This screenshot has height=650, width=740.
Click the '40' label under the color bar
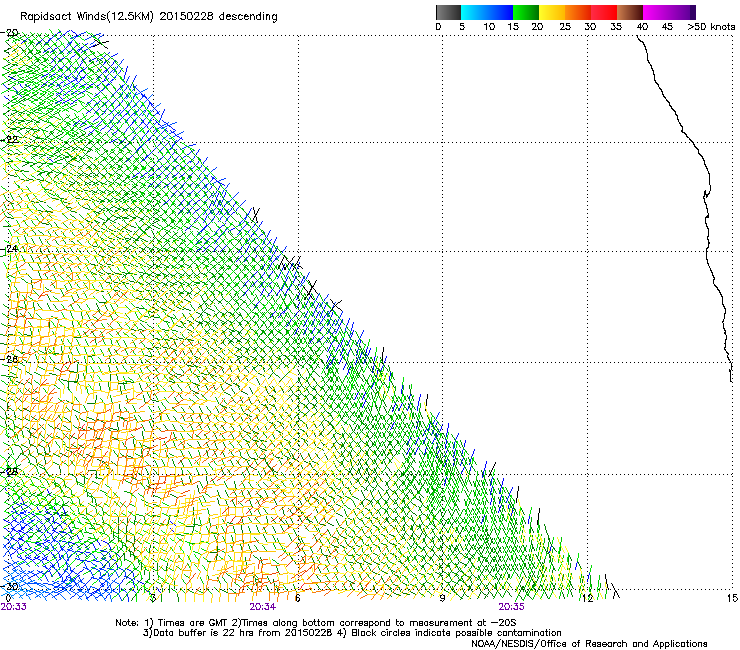[x=642, y=27]
